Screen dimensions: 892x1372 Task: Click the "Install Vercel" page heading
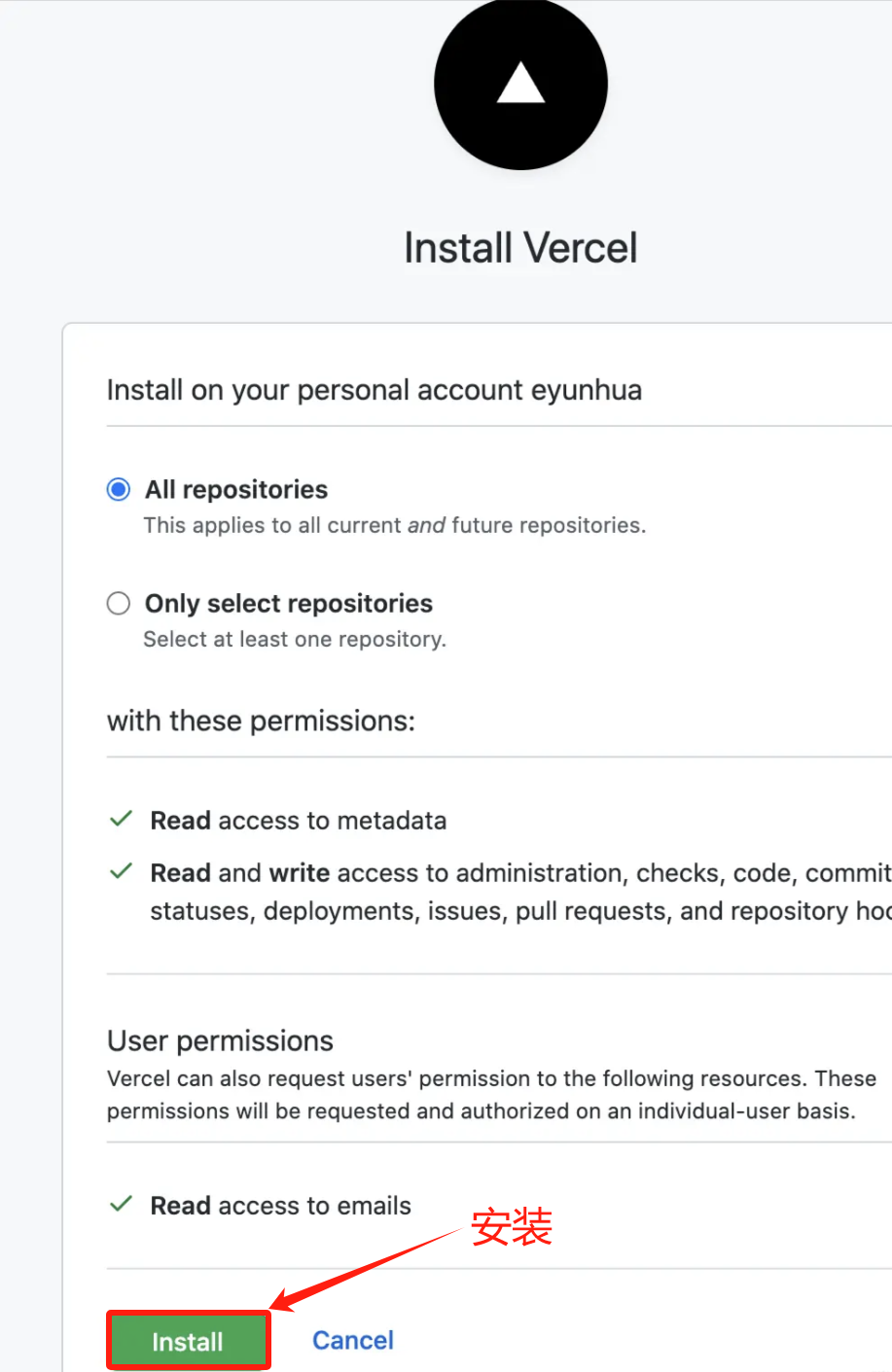[520, 248]
